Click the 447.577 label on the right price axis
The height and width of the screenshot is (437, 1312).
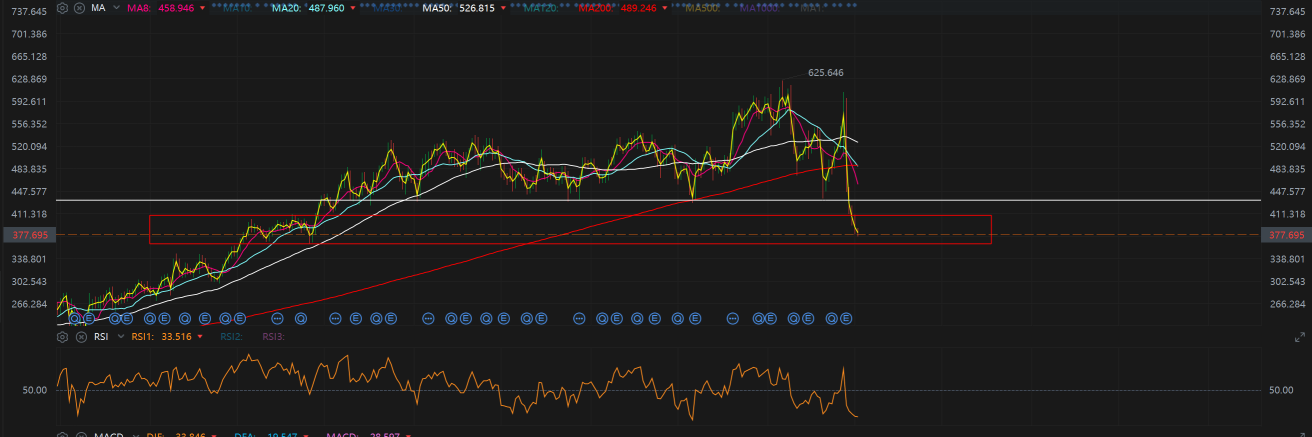1287,191
